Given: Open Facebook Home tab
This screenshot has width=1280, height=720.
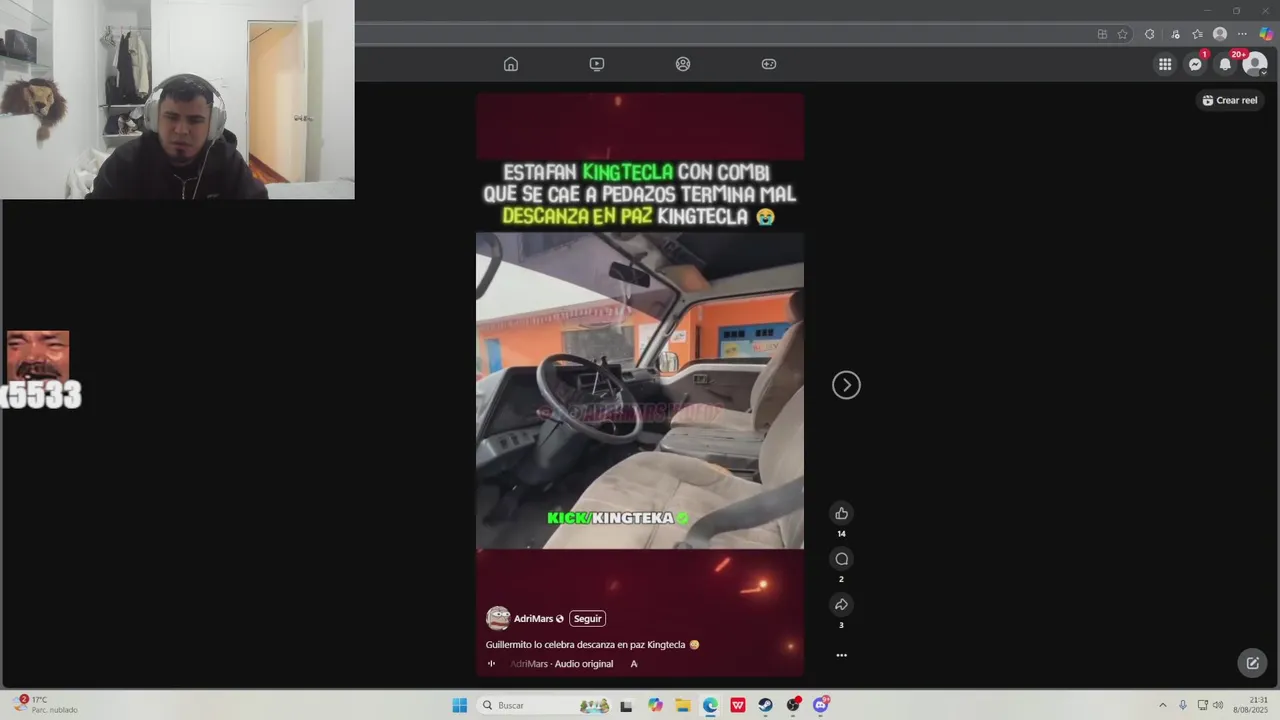Looking at the screenshot, I should tap(511, 64).
